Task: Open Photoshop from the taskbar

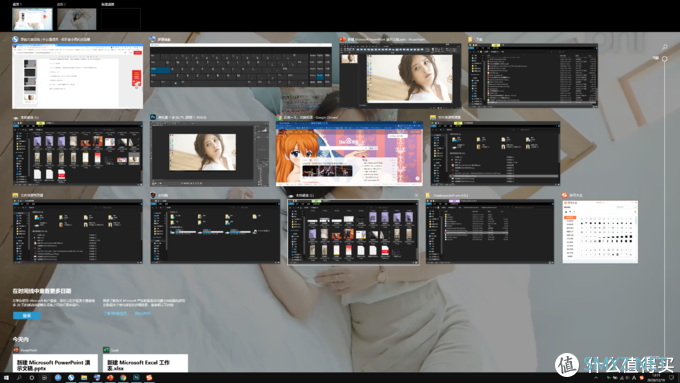Action: point(136,378)
